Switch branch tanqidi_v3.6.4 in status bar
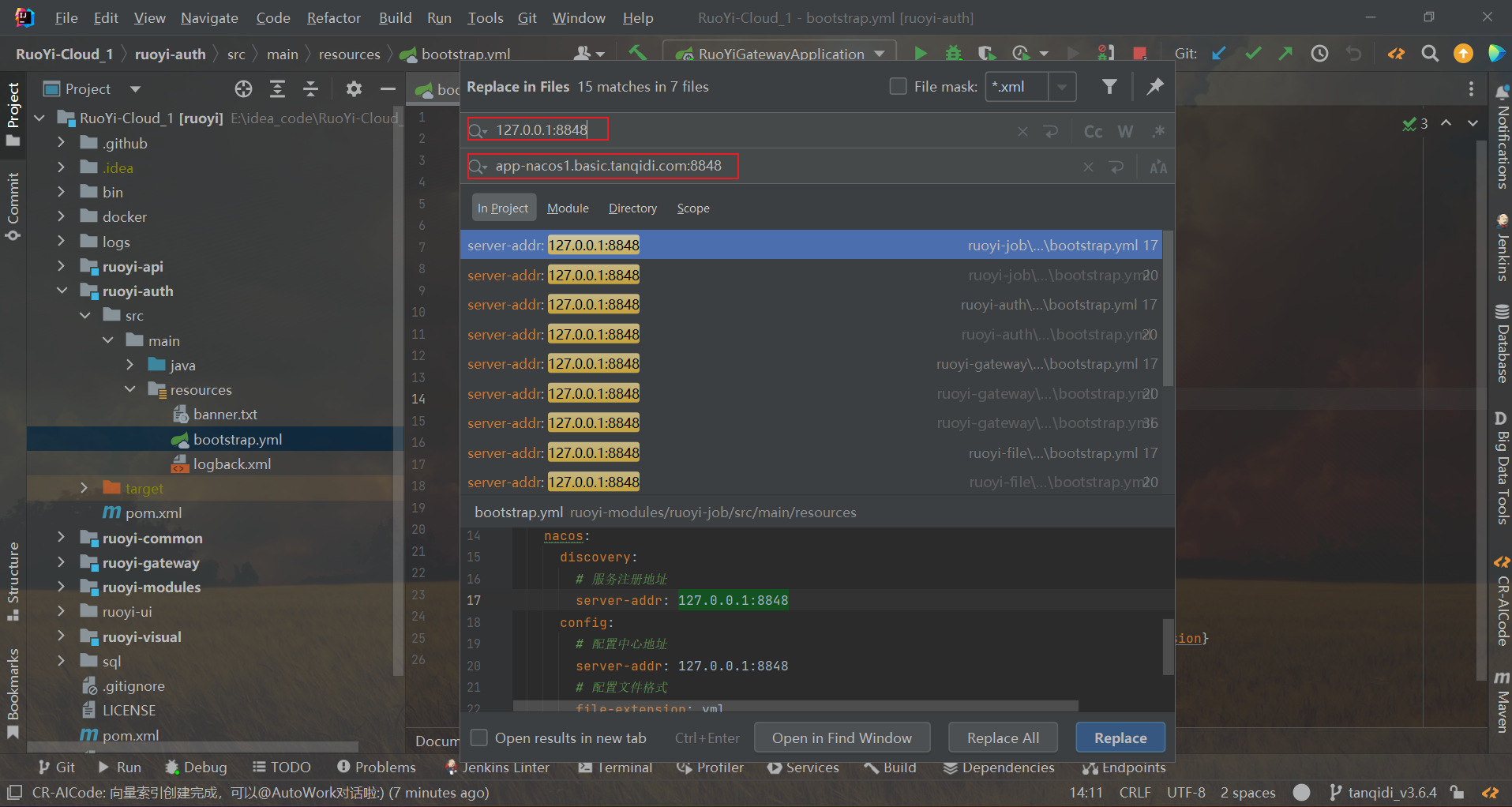This screenshot has width=1512, height=807. click(x=1384, y=792)
